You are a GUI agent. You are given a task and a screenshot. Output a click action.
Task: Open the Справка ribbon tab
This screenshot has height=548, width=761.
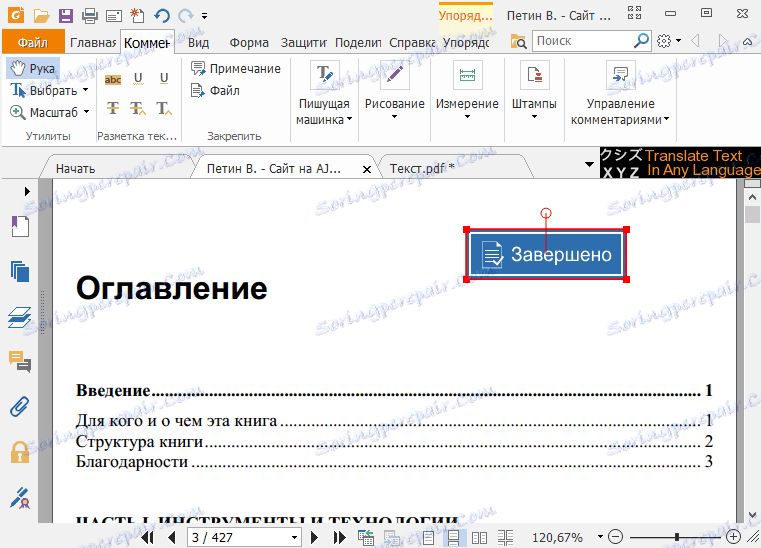(412, 43)
